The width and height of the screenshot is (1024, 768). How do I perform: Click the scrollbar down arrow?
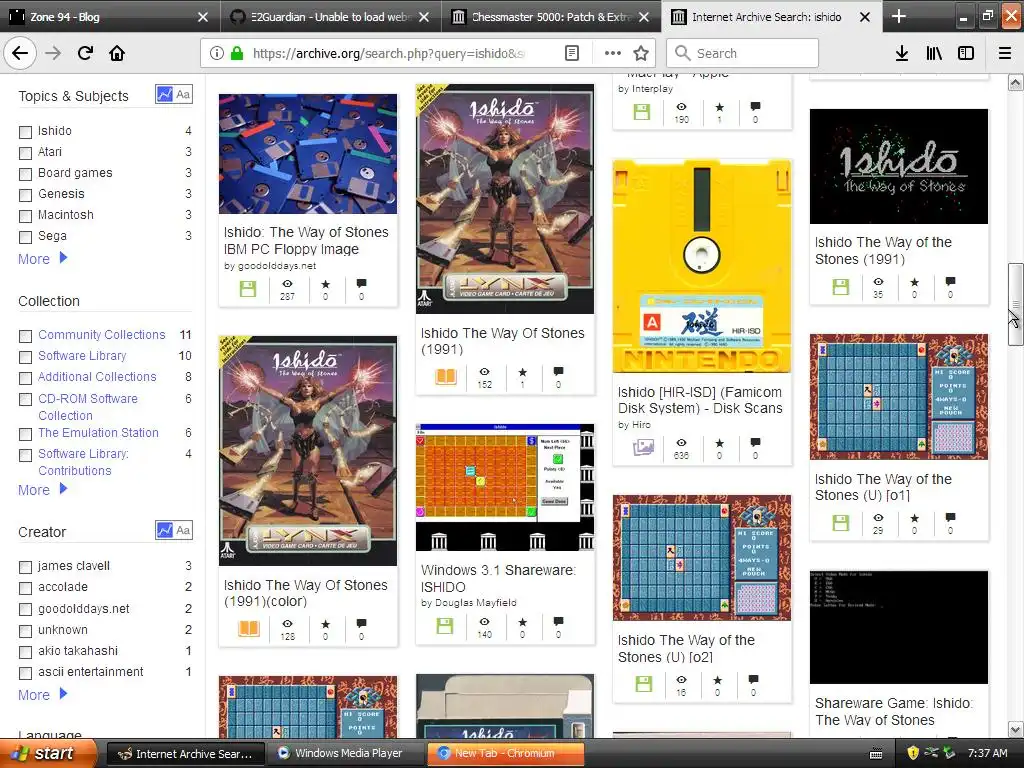(x=1015, y=729)
